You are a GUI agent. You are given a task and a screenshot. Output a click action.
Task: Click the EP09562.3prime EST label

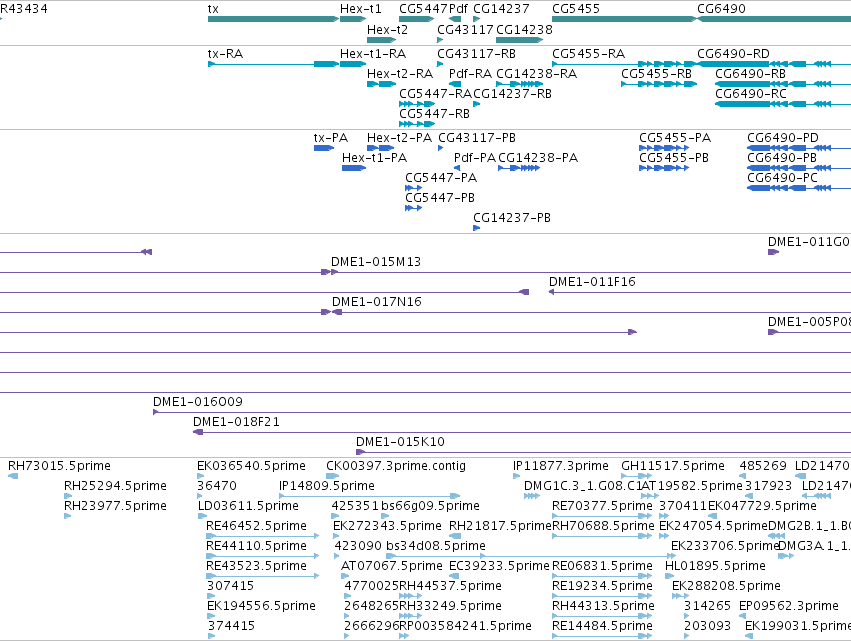(789, 606)
